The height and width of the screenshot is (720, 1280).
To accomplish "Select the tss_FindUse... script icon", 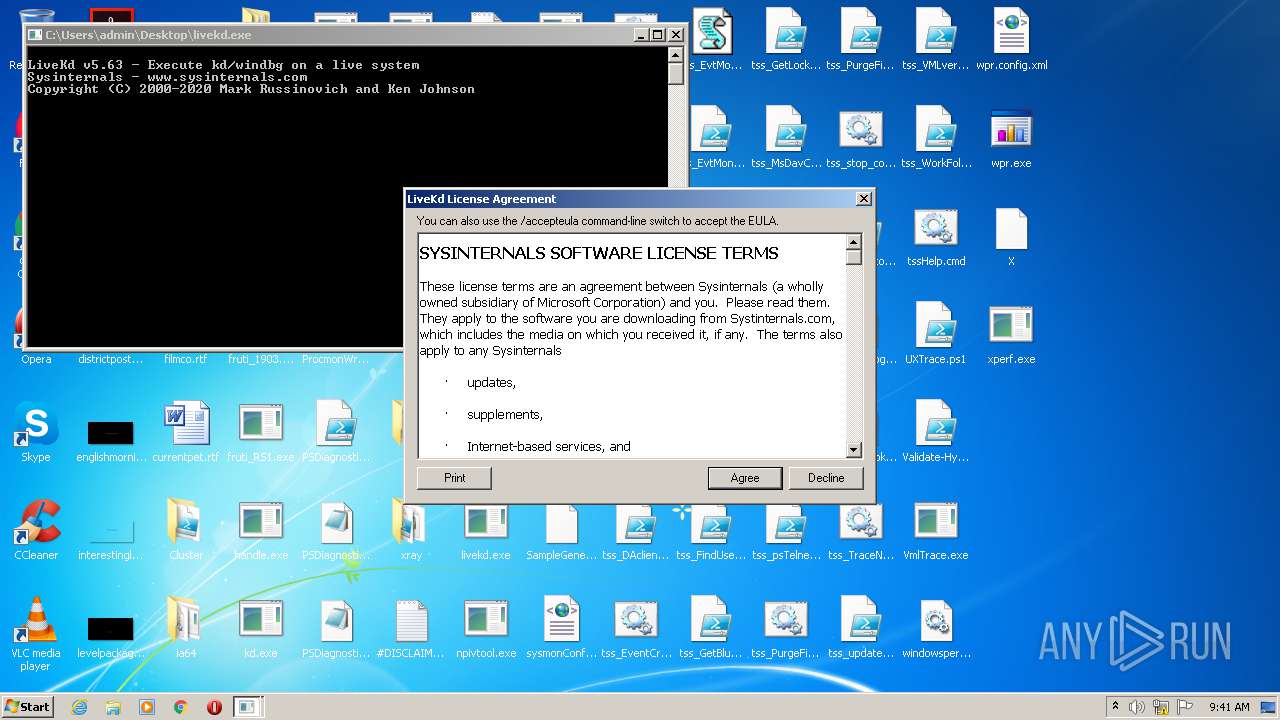I will (x=711, y=531).
